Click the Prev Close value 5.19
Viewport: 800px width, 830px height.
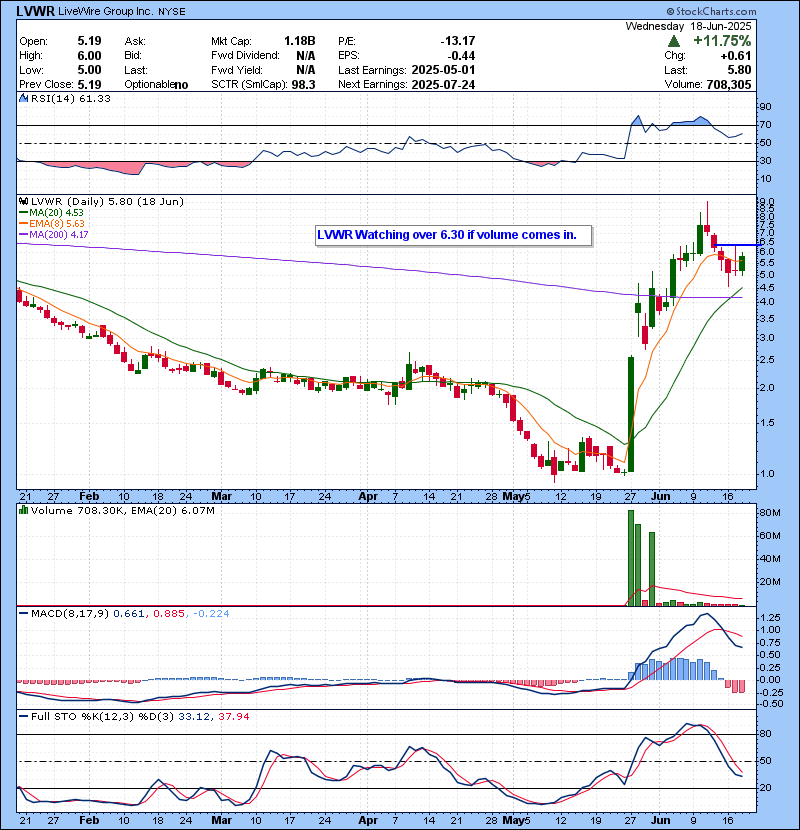click(89, 85)
